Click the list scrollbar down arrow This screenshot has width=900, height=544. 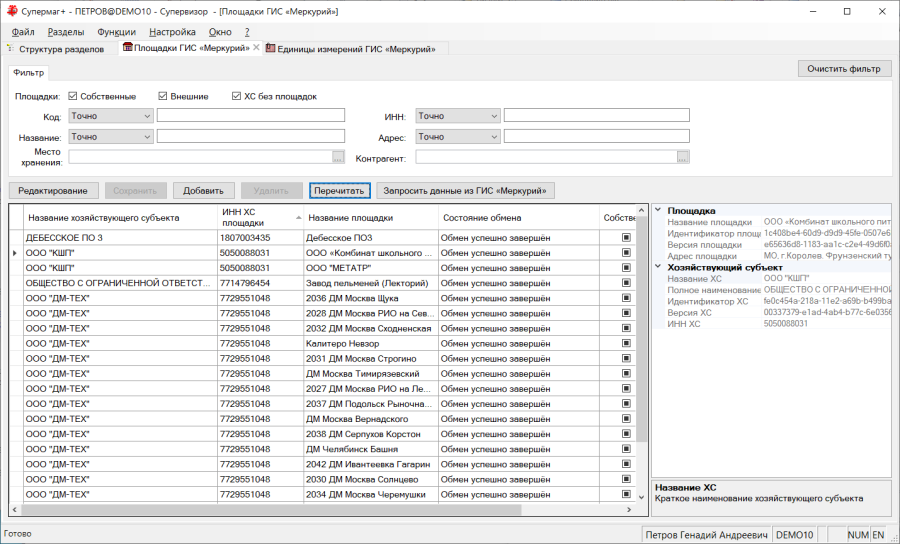tap(641, 497)
